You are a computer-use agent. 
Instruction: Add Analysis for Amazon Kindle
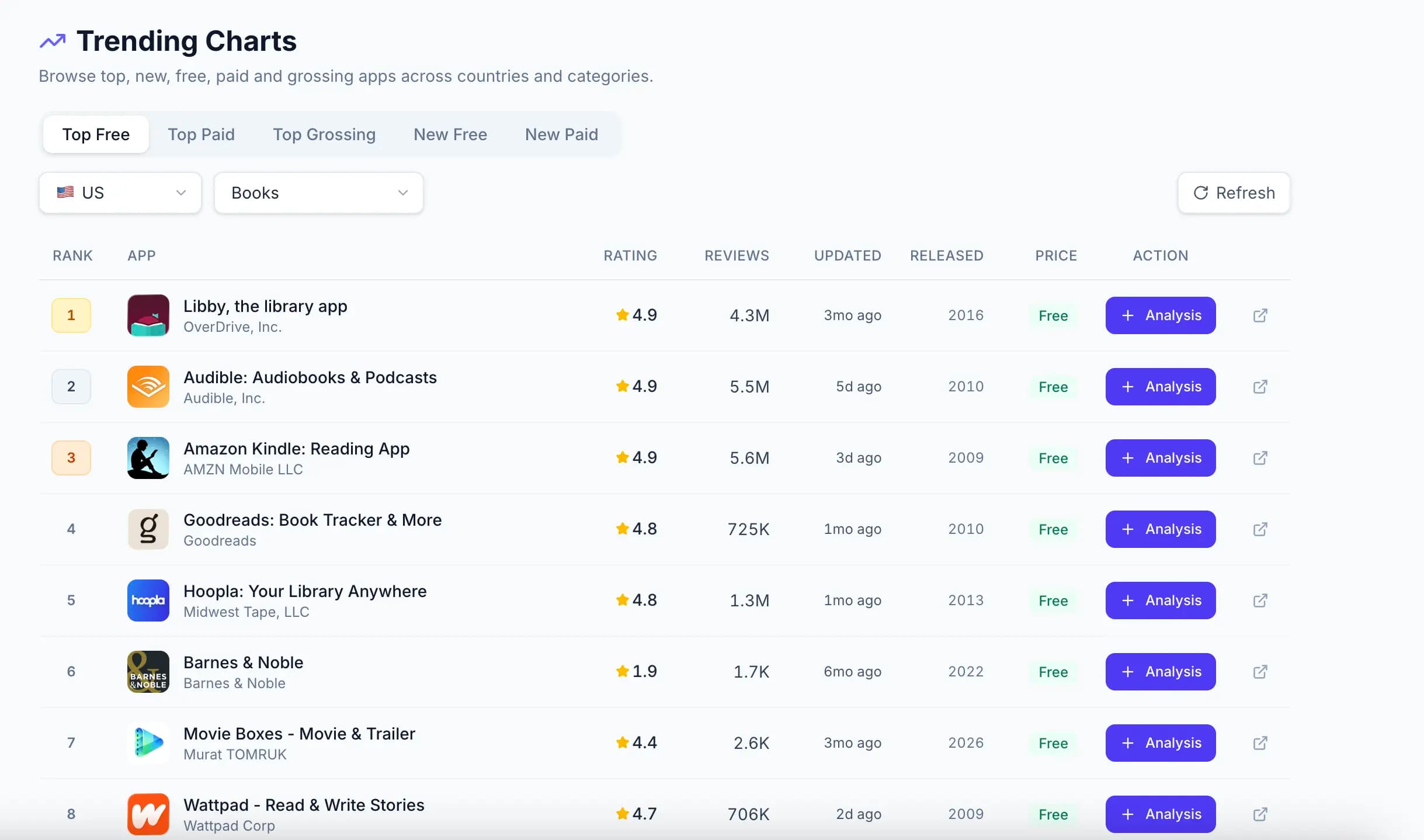1161,458
